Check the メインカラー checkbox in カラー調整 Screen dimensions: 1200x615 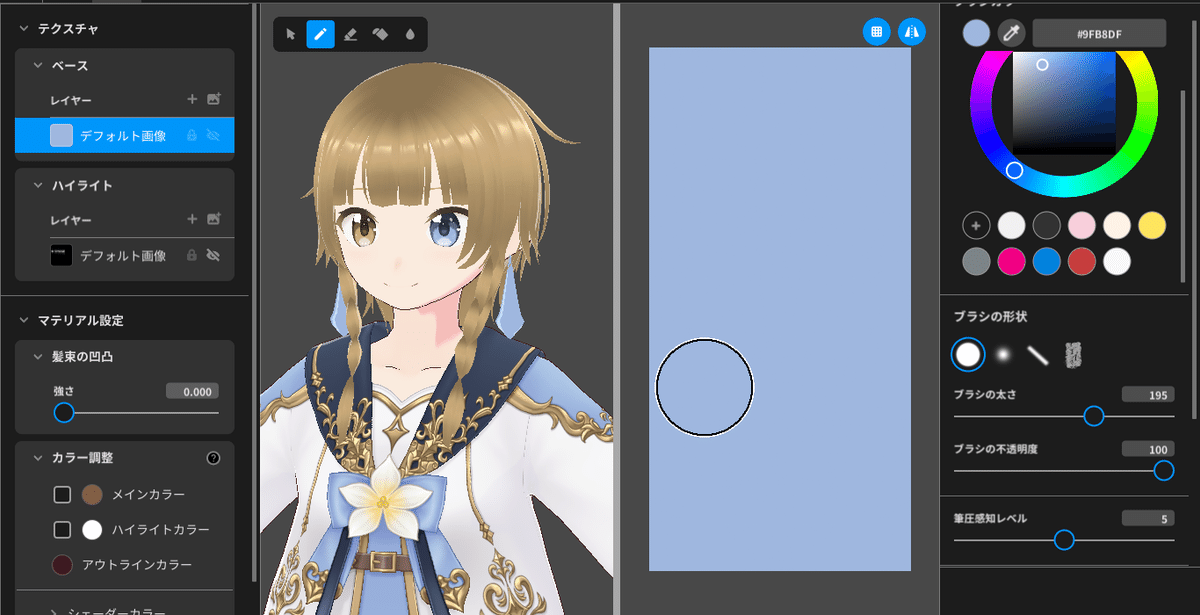[x=61, y=494]
